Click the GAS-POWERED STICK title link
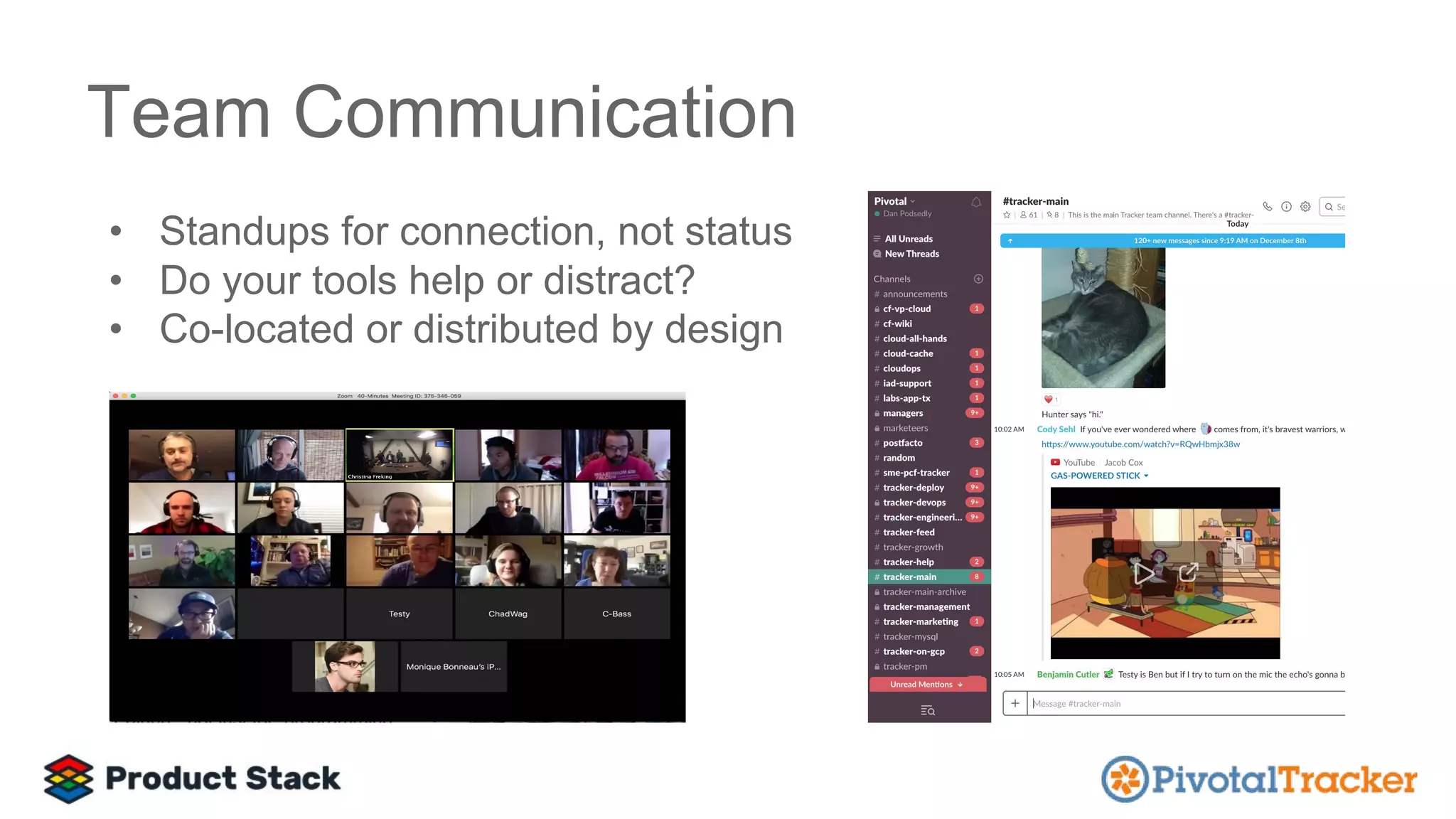The image size is (1456, 819). (x=1095, y=476)
